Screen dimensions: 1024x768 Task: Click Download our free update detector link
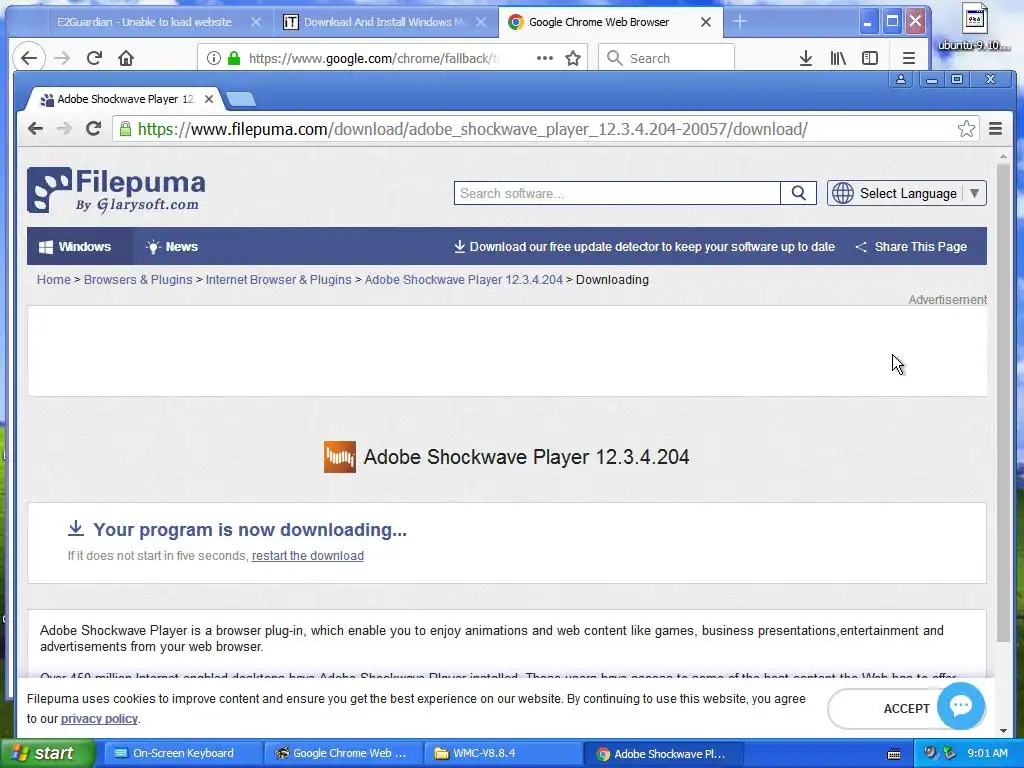644,247
